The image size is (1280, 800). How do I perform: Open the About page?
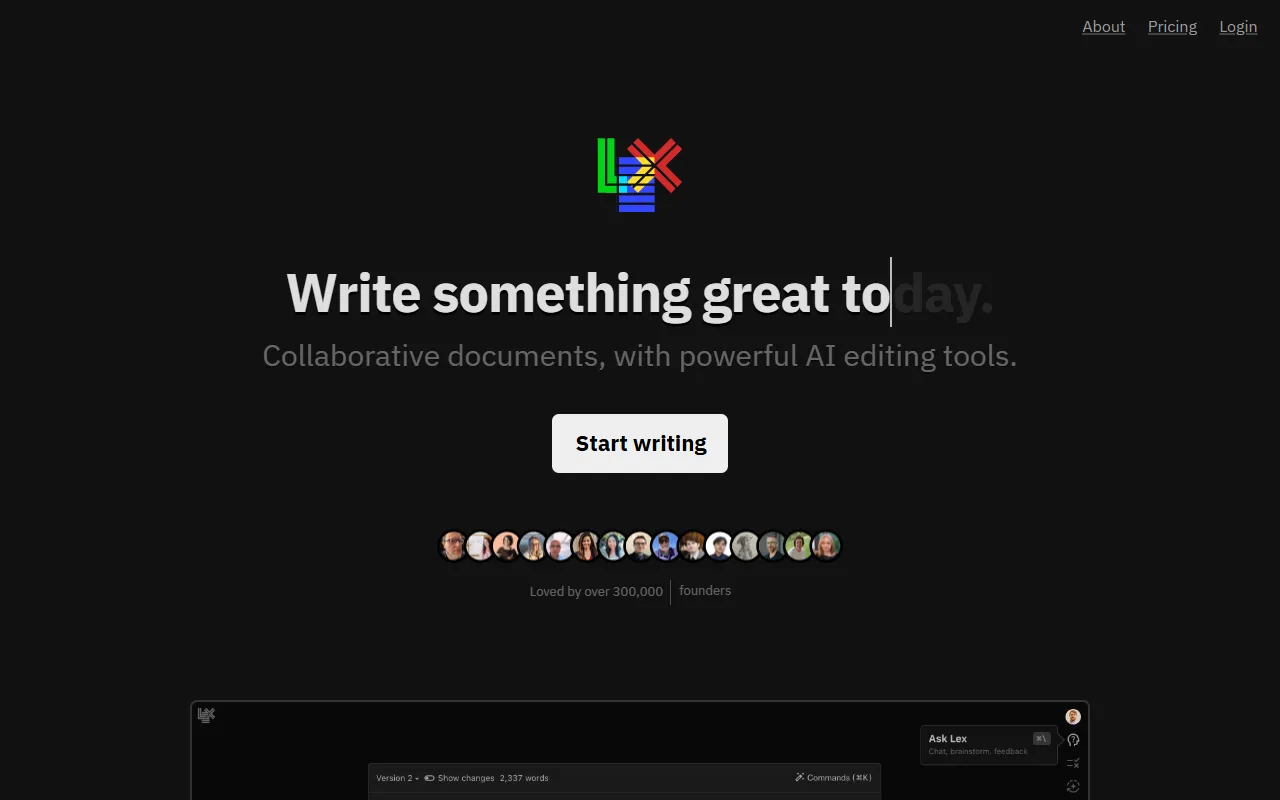click(1104, 27)
